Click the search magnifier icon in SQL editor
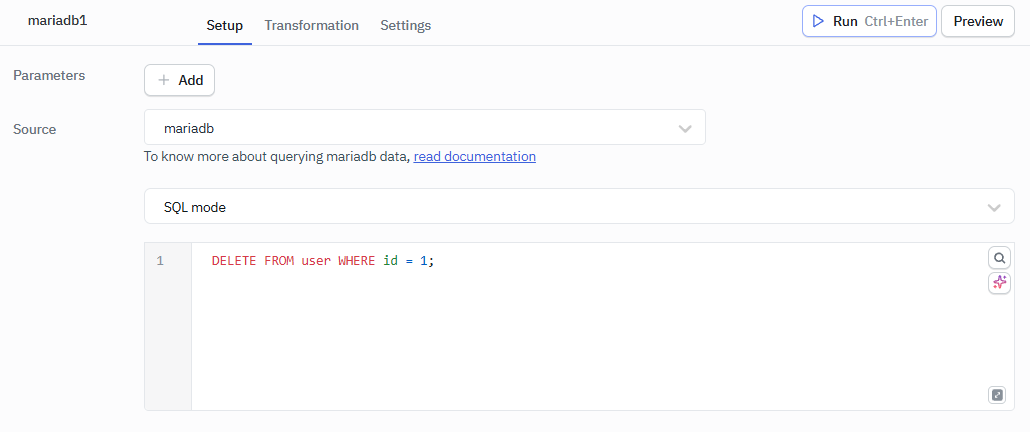Image resolution: width=1030 pixels, height=432 pixels. pyautogui.click(x=999, y=258)
